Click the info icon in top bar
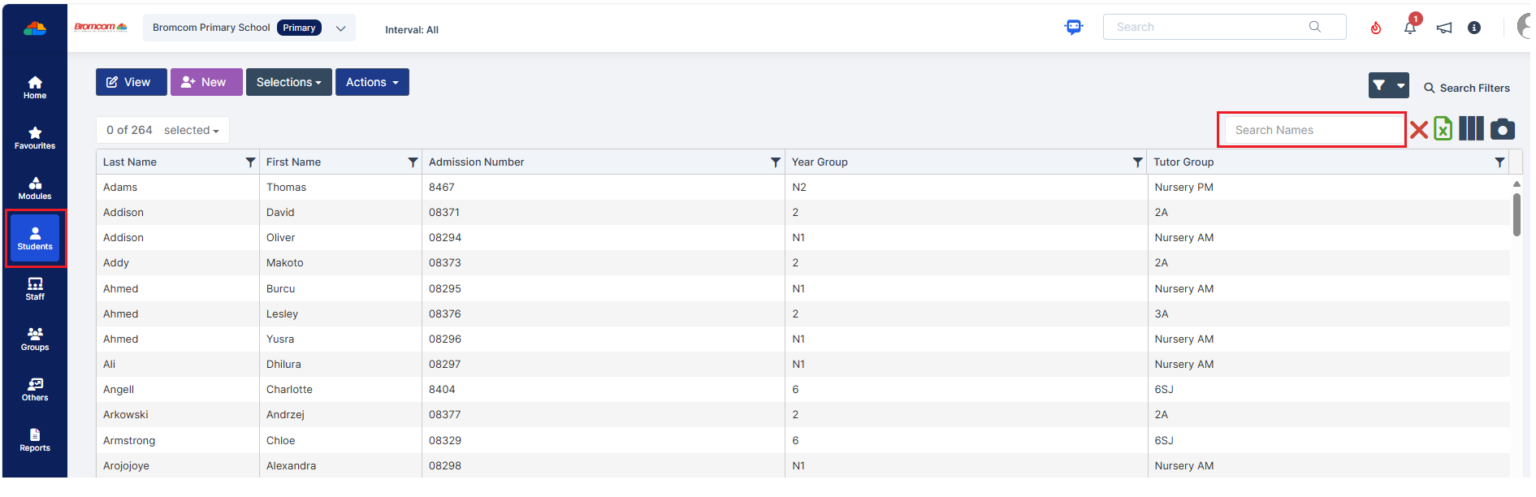1536x497 pixels. point(1474,28)
